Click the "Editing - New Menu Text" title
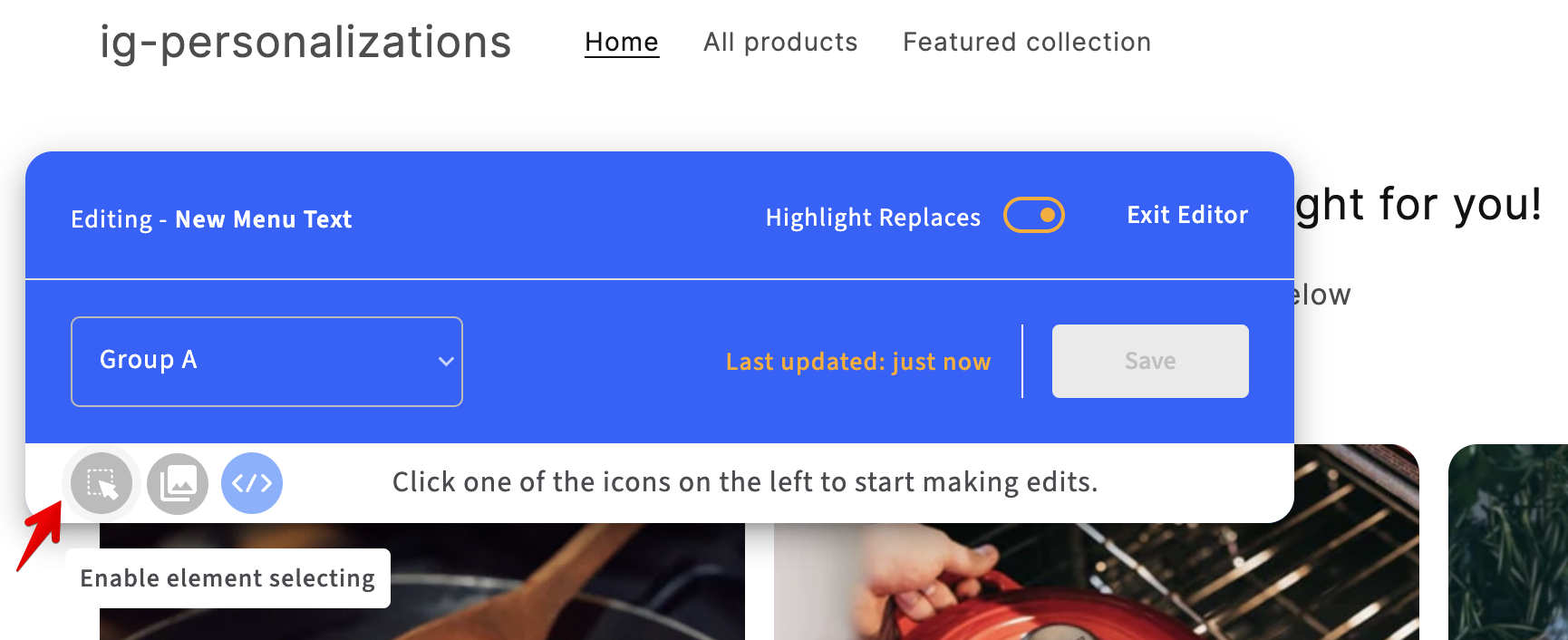1568x640 pixels. 211,219
